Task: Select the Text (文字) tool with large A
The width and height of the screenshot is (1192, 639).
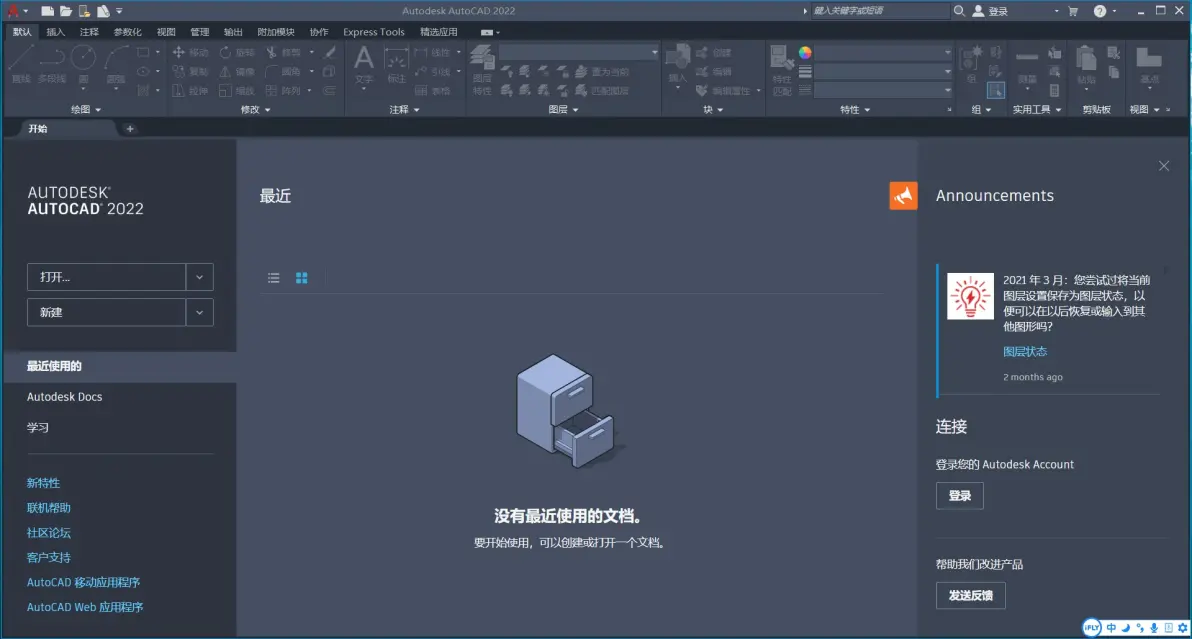Action: (364, 64)
